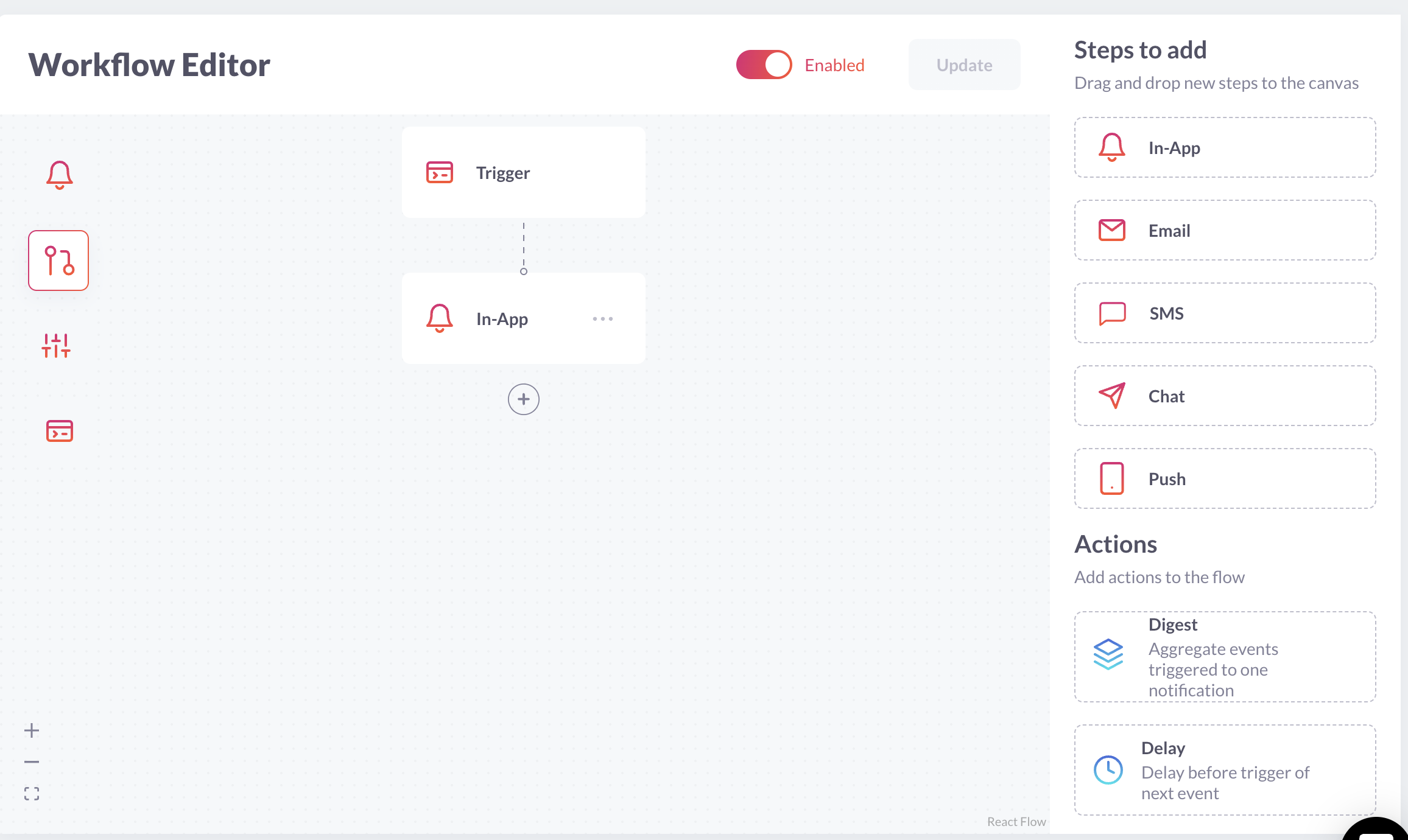Click the Update button
This screenshot has height=840, width=1408.
click(x=964, y=65)
